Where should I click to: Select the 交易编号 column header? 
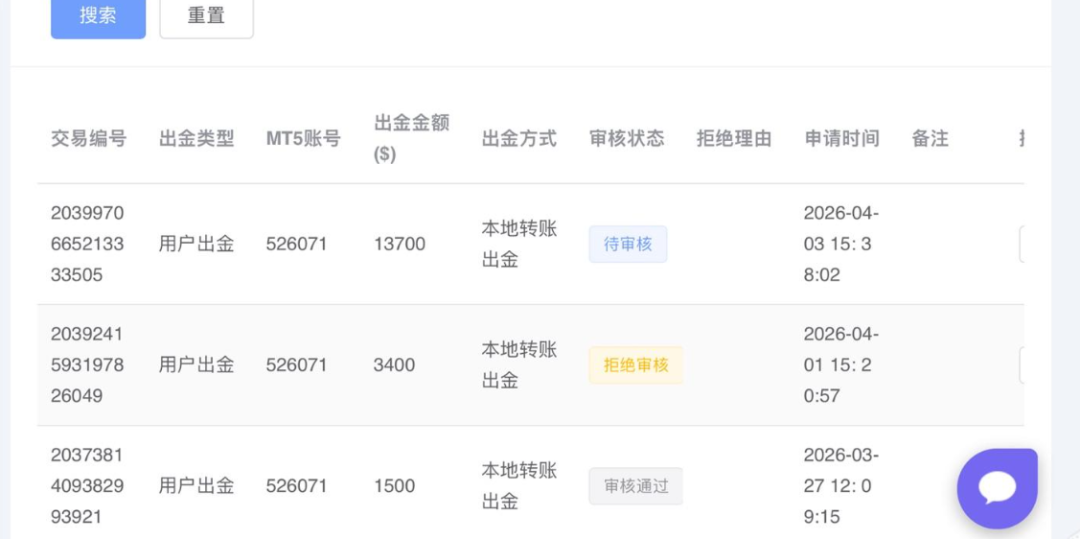[89, 138]
